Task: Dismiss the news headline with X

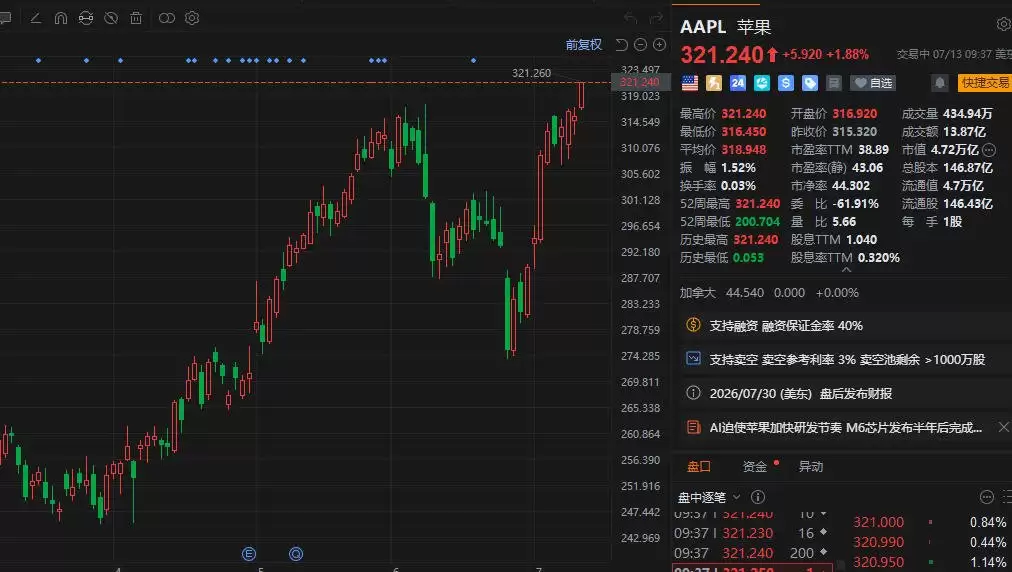Action: click(1004, 427)
